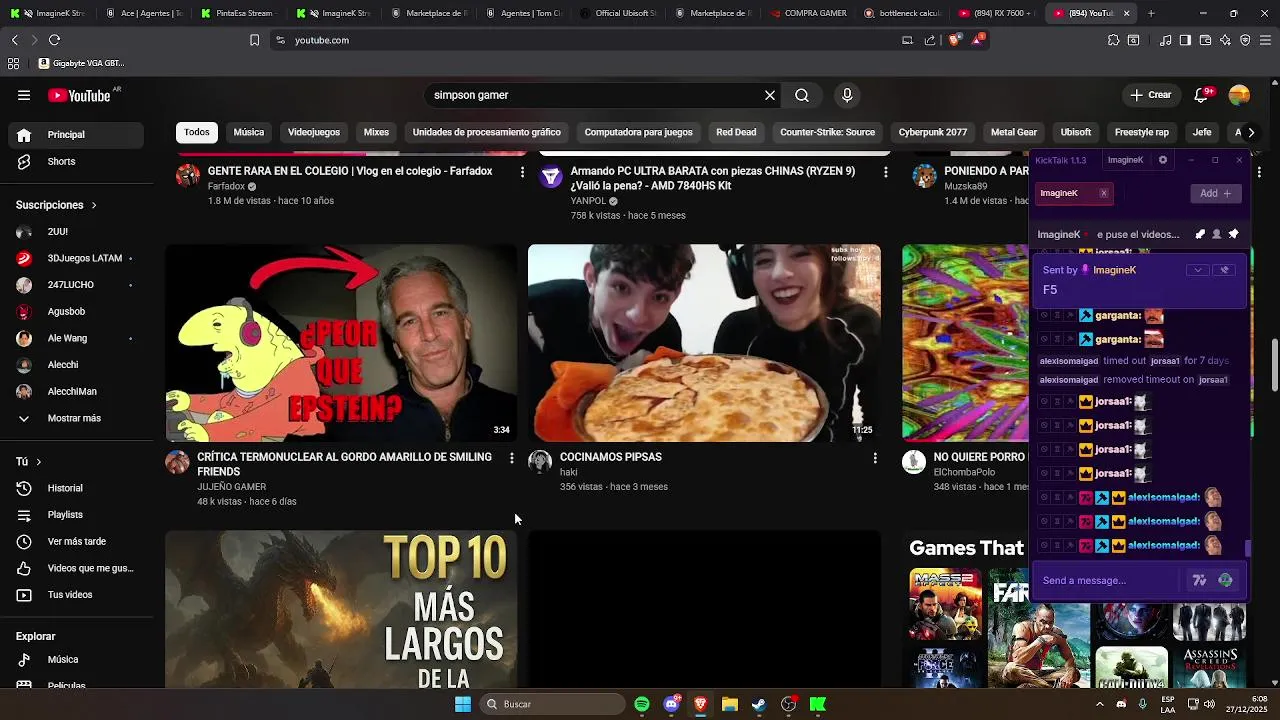This screenshot has width=1280, height=720.
Task: Expand the pinned message dropdown in KickTalk
Action: [x=1198, y=270]
